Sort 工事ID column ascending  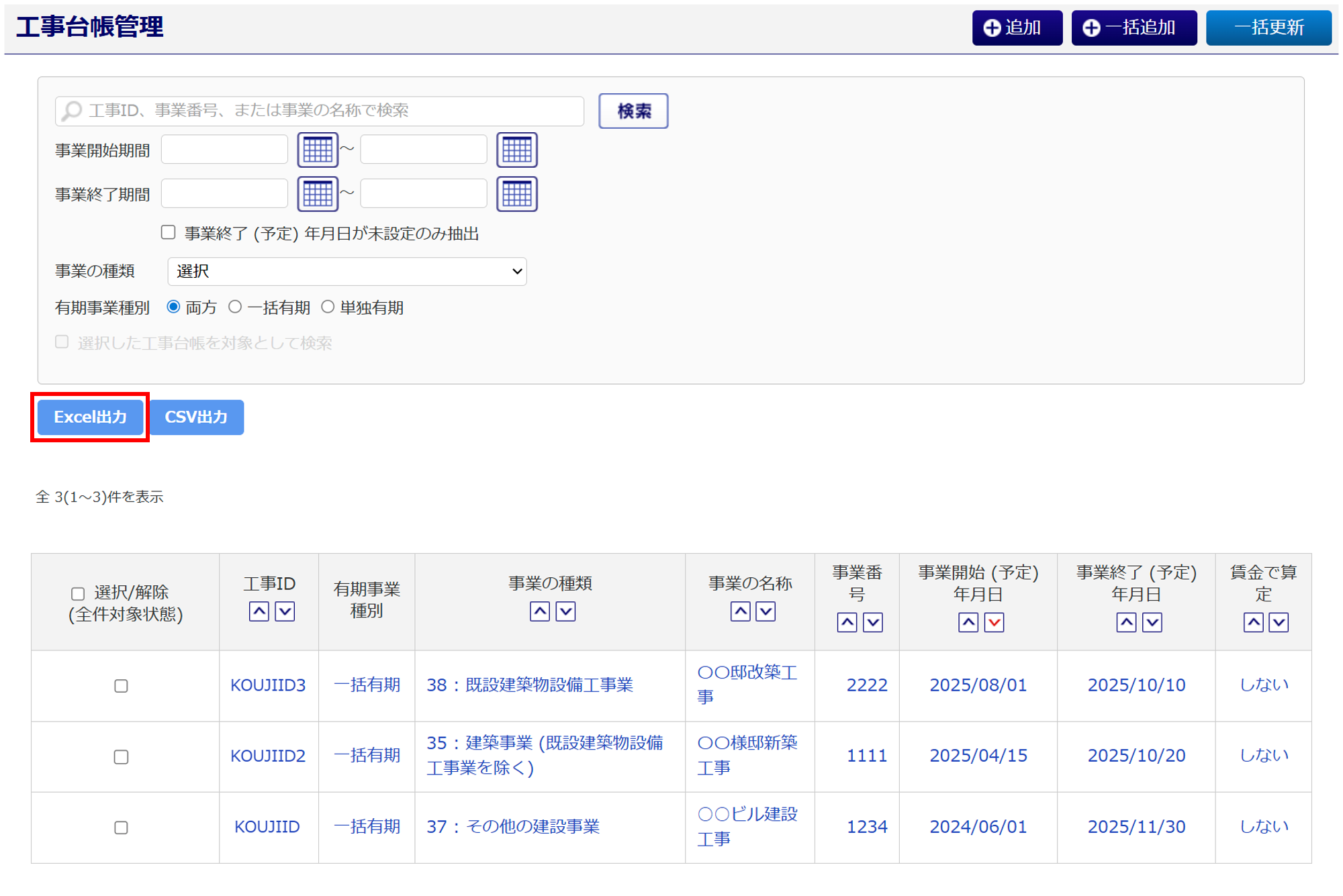(259, 611)
